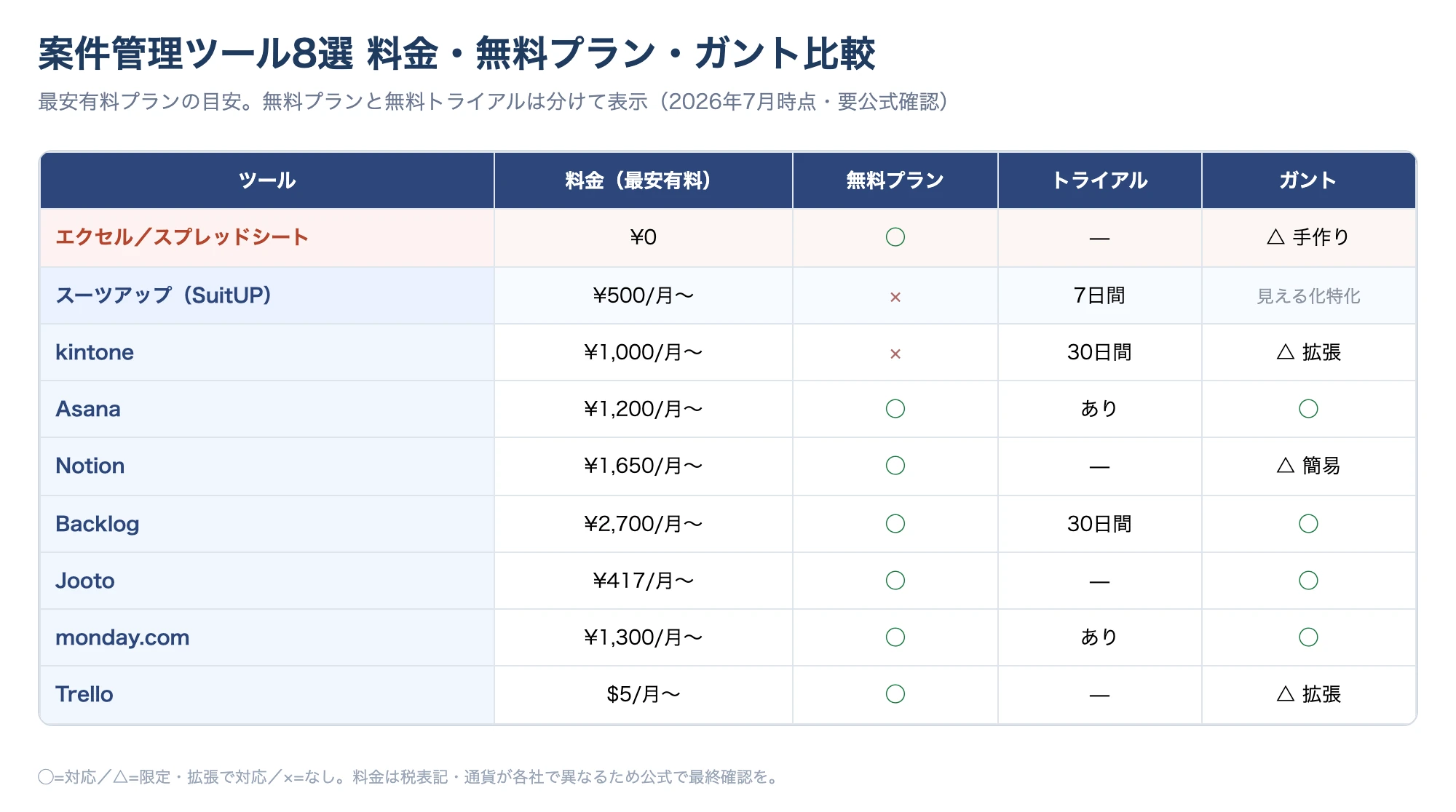Click the ツール column header
Image resolution: width=1456 pixels, height=812 pixels.
[x=267, y=180]
